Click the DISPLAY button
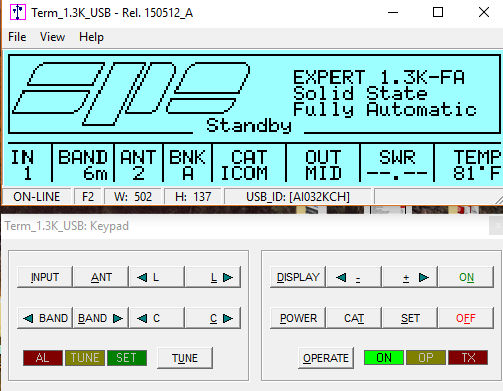 (298, 277)
